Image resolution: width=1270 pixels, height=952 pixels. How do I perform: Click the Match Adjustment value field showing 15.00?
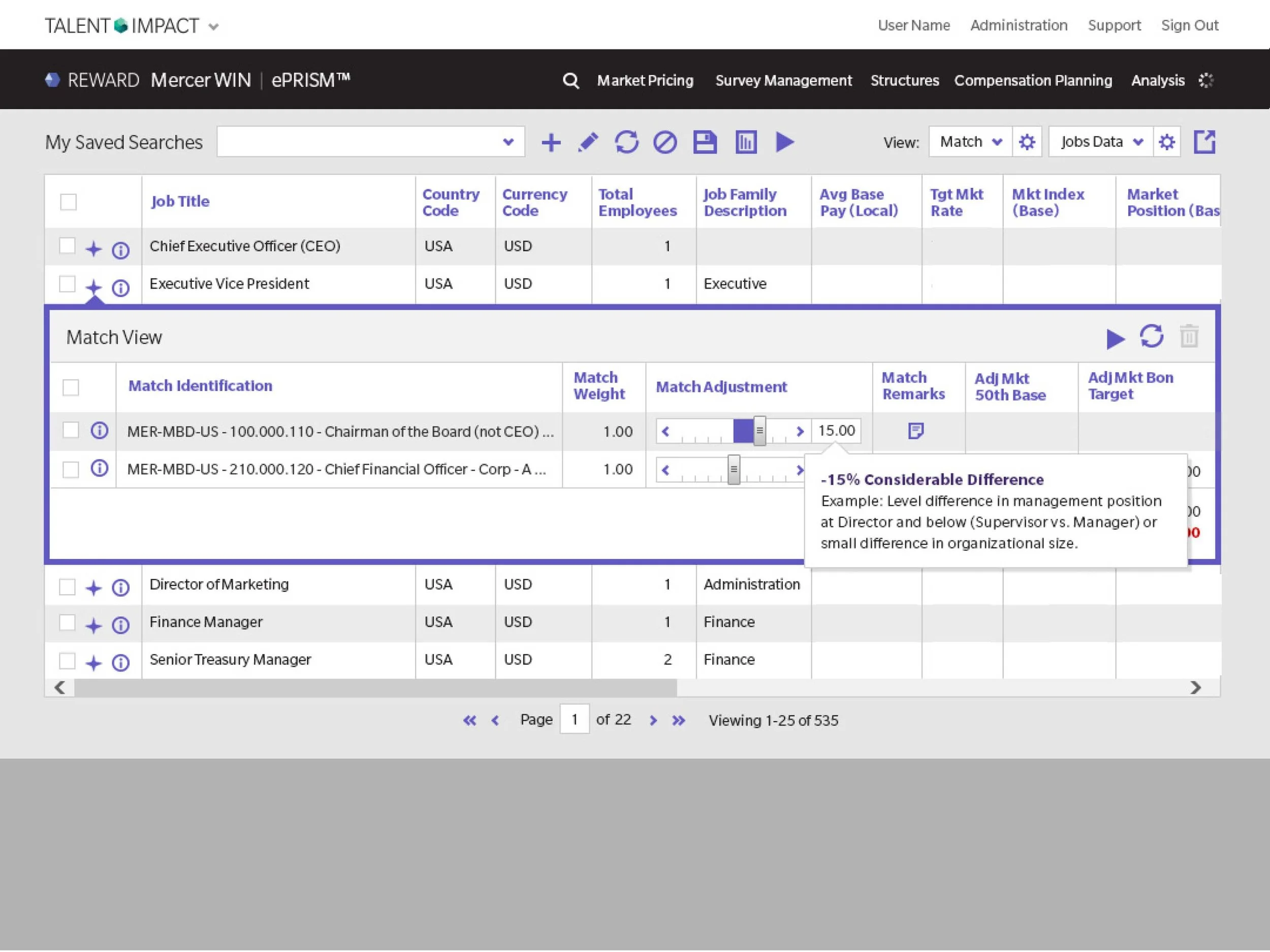836,431
